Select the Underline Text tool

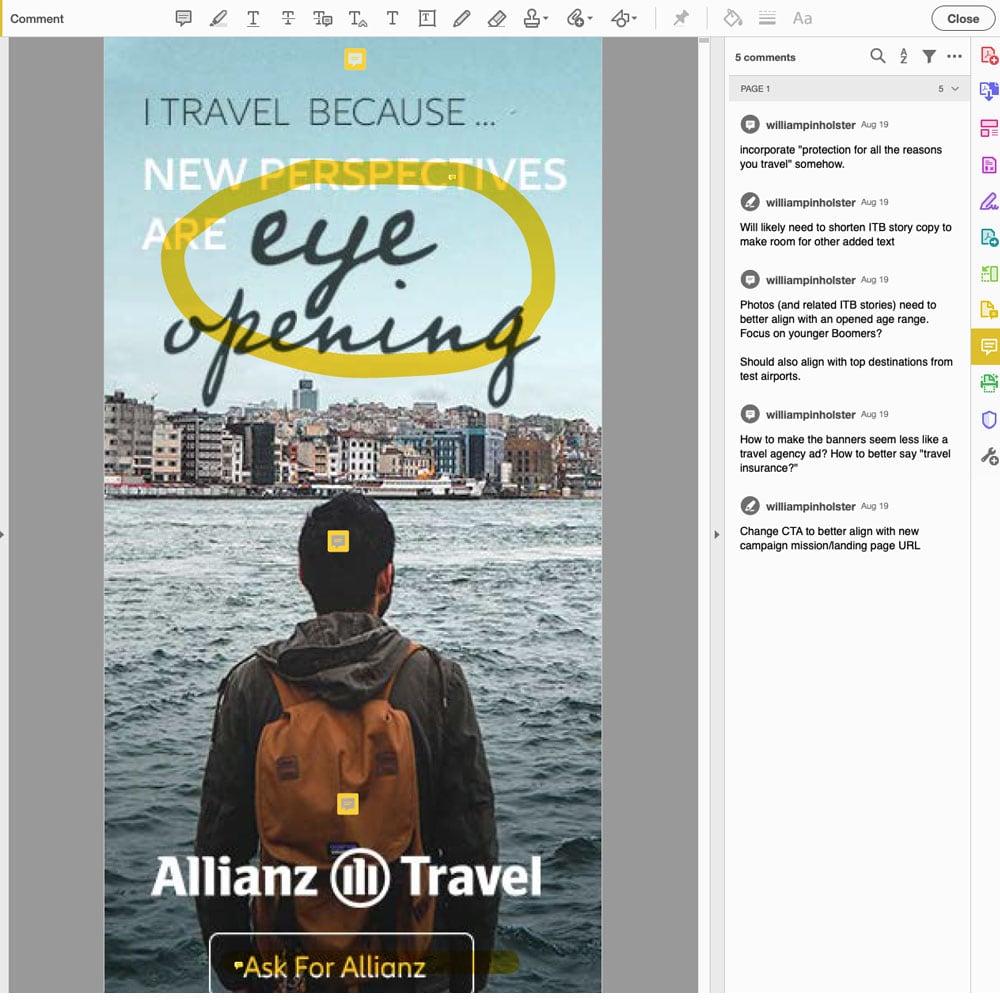(253, 18)
